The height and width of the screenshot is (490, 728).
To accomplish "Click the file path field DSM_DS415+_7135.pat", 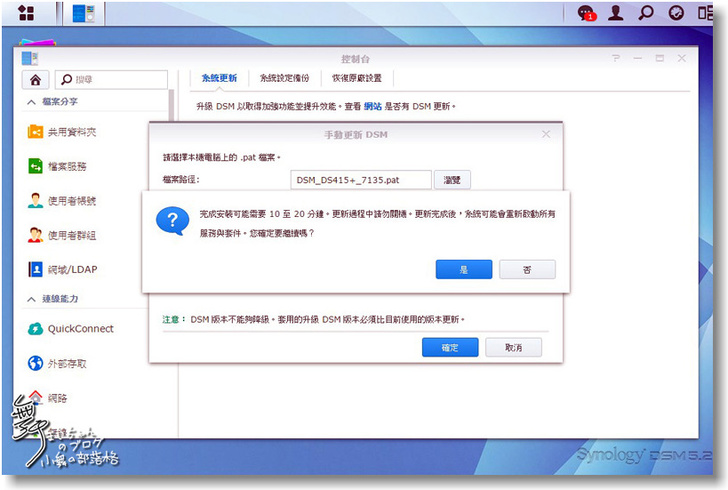I will pyautogui.click(x=361, y=180).
